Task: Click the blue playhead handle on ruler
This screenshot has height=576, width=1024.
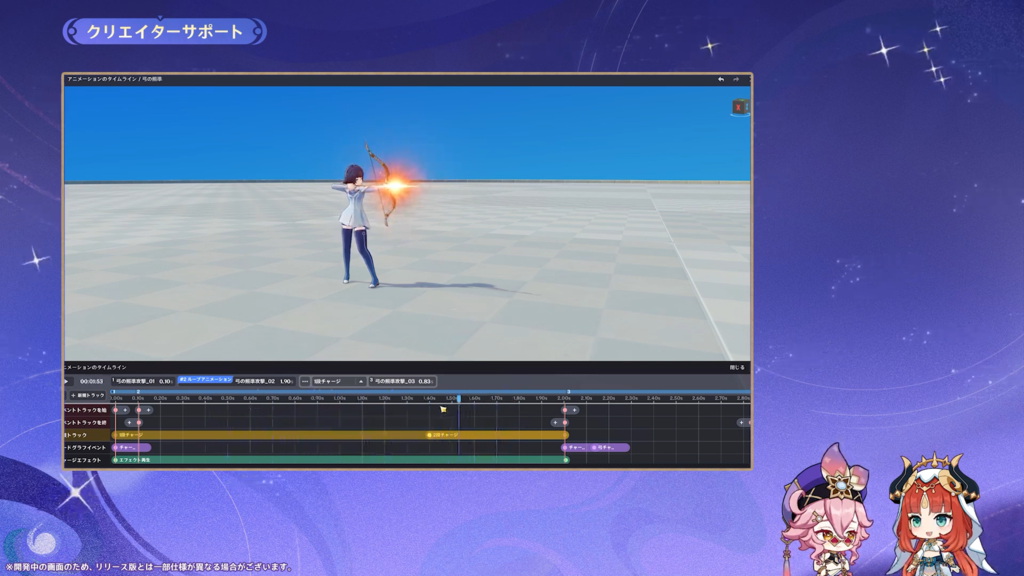Action: [459, 398]
